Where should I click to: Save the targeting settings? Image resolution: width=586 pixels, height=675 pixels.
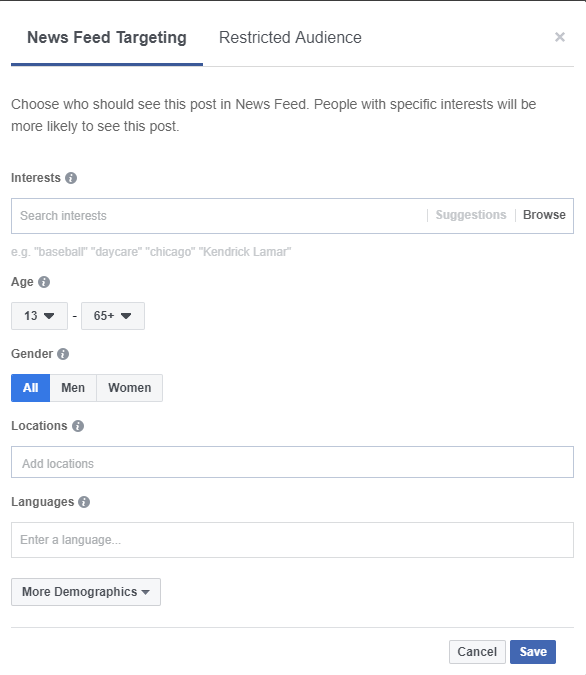533,652
